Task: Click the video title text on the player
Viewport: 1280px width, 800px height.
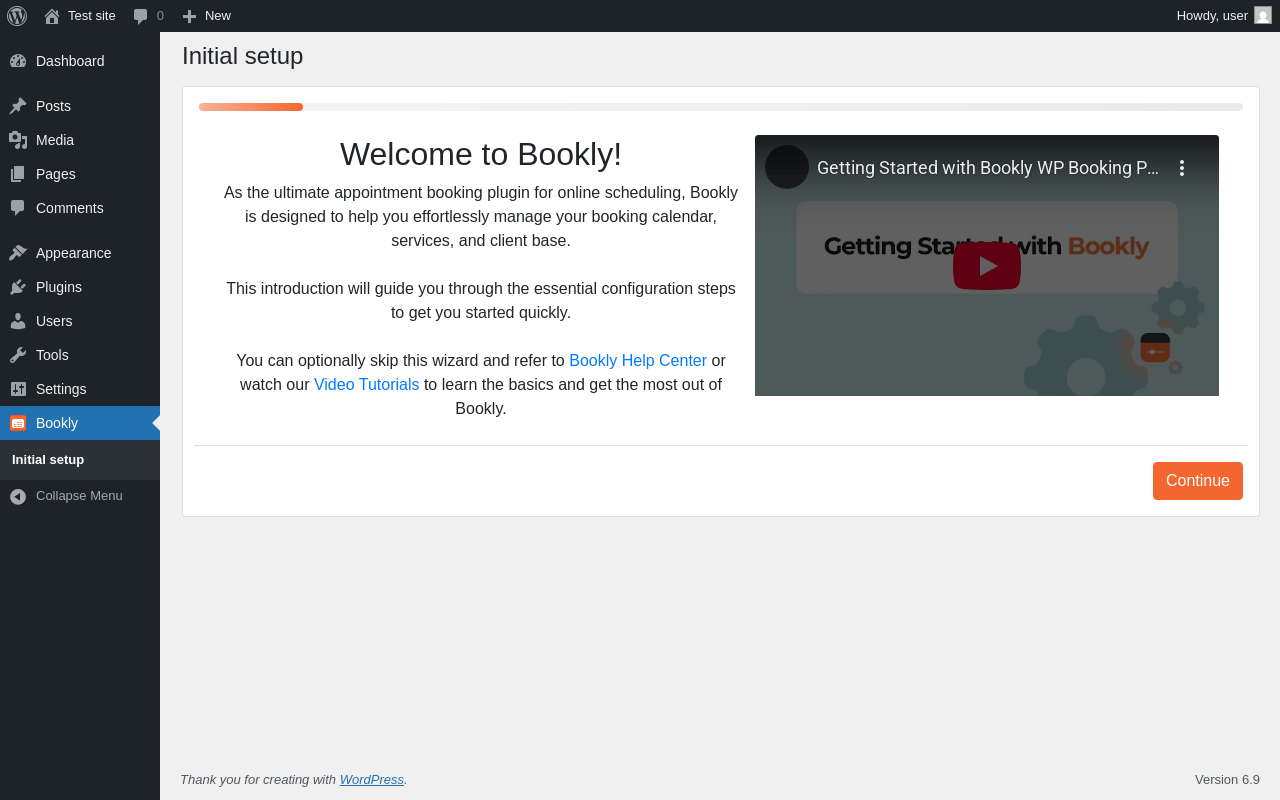Action: coord(988,168)
